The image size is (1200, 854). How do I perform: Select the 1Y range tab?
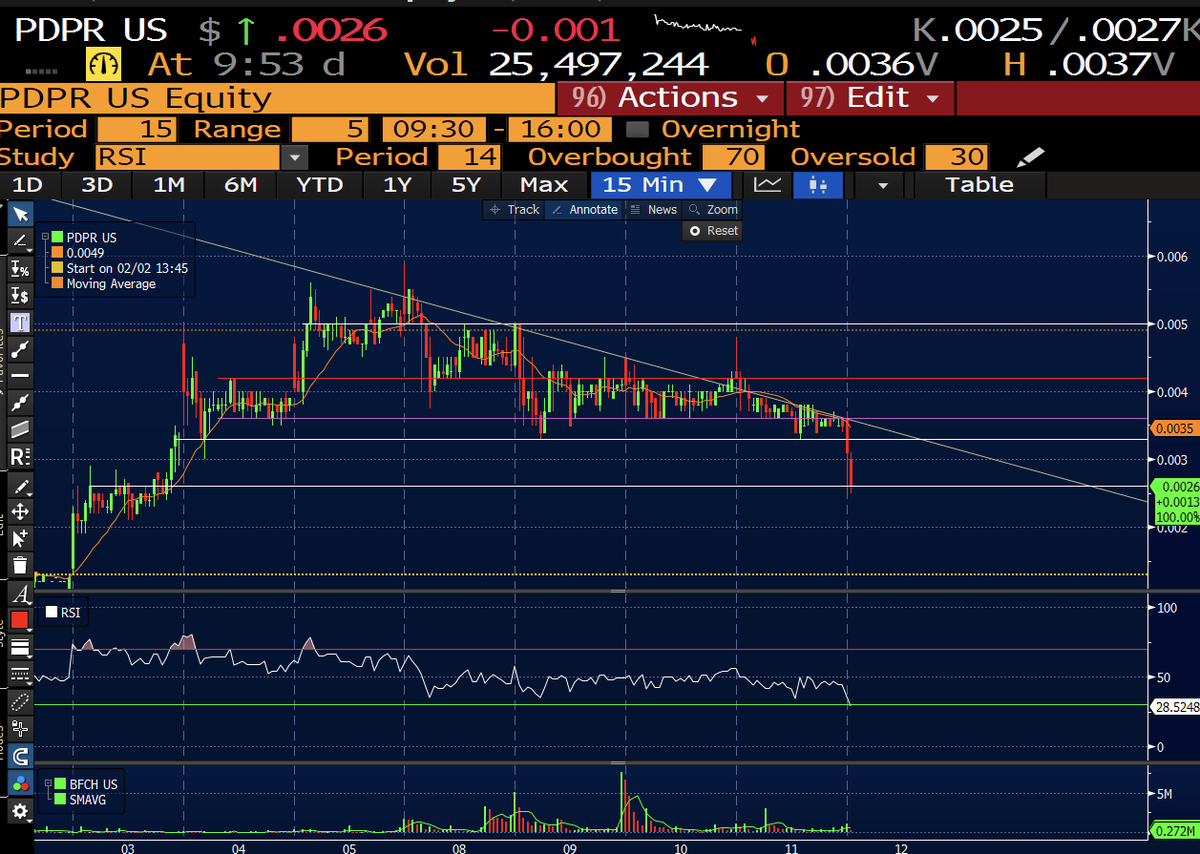397,185
